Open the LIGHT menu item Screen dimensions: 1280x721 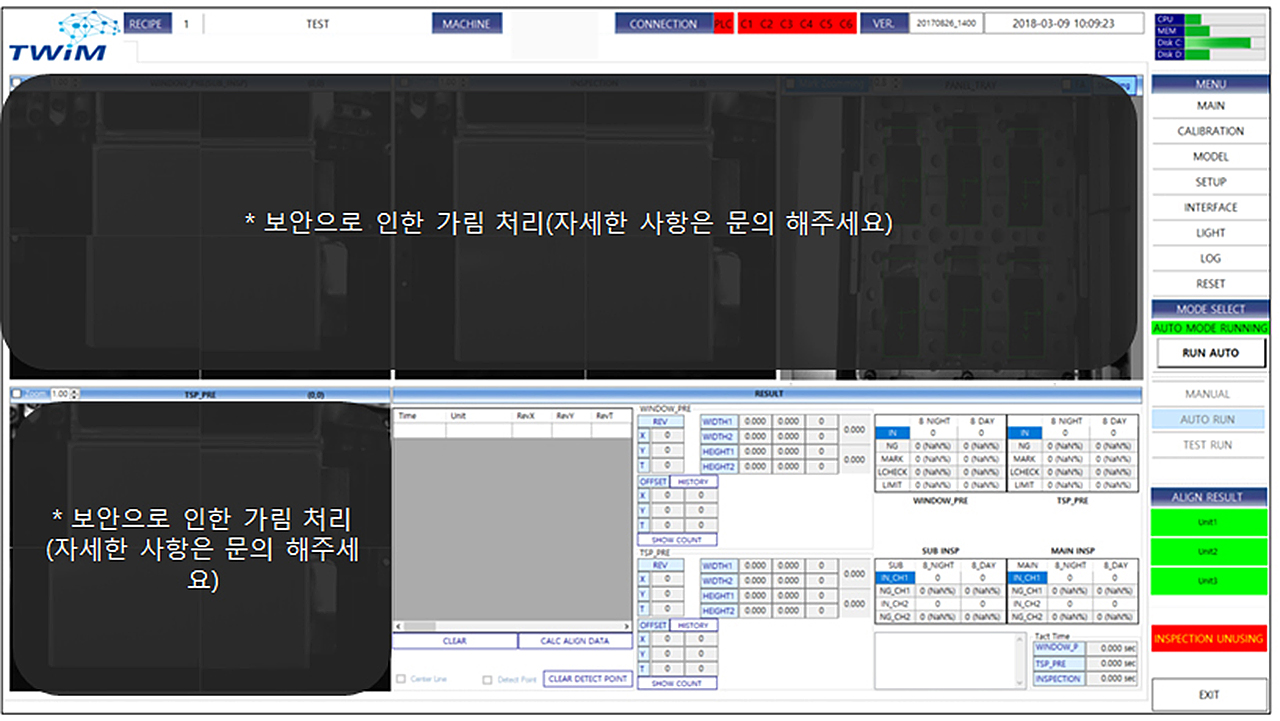(1210, 233)
